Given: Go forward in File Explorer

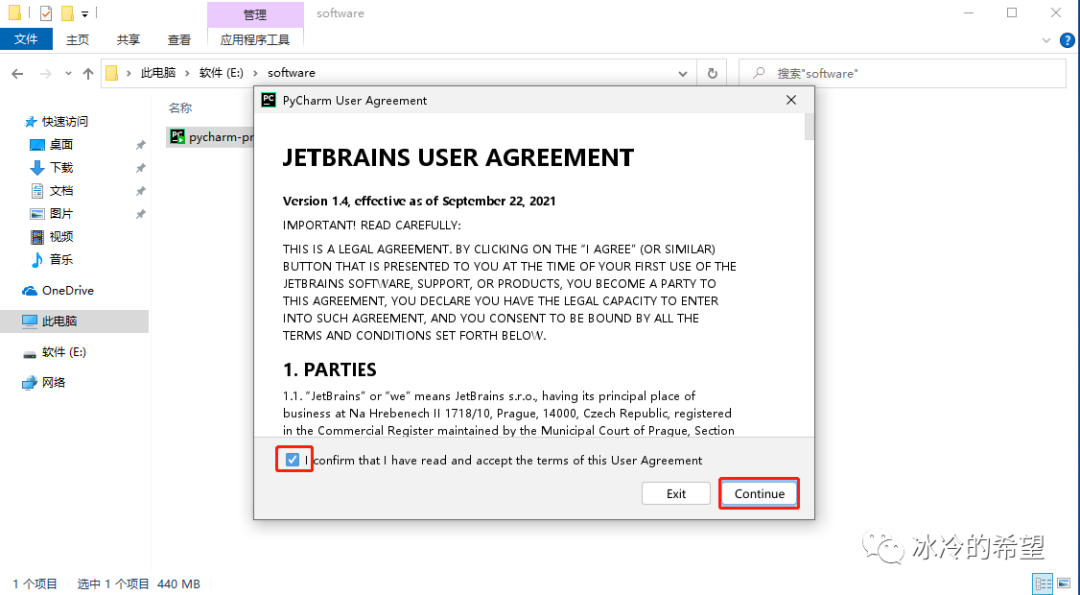Looking at the screenshot, I should 45,74.
